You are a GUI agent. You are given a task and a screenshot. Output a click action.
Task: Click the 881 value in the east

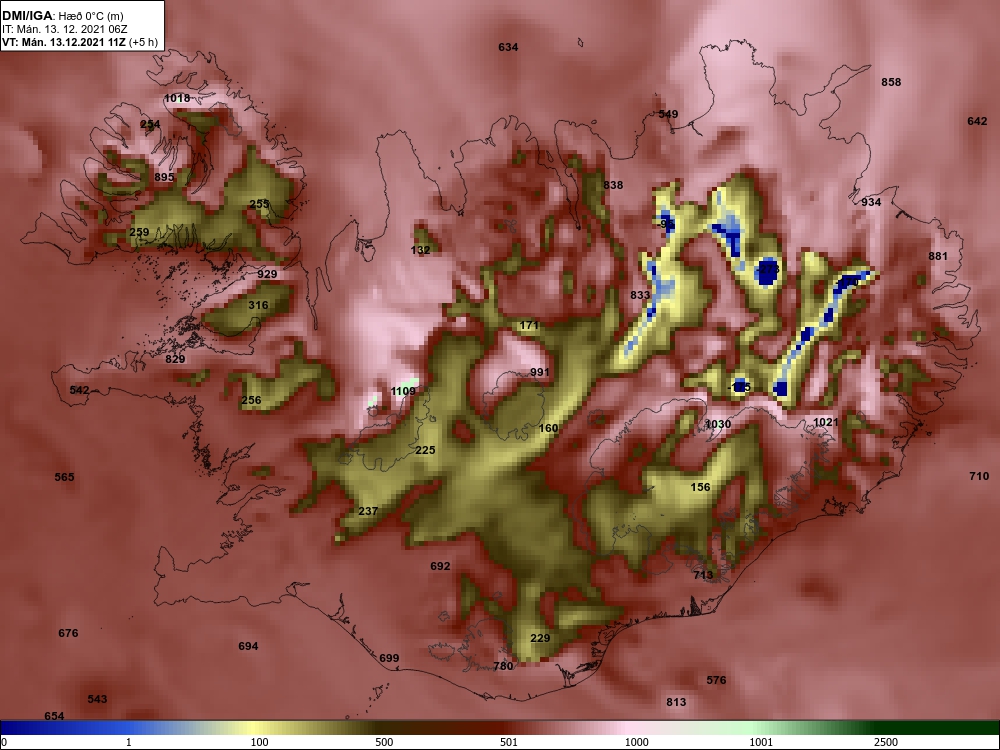[x=938, y=256]
